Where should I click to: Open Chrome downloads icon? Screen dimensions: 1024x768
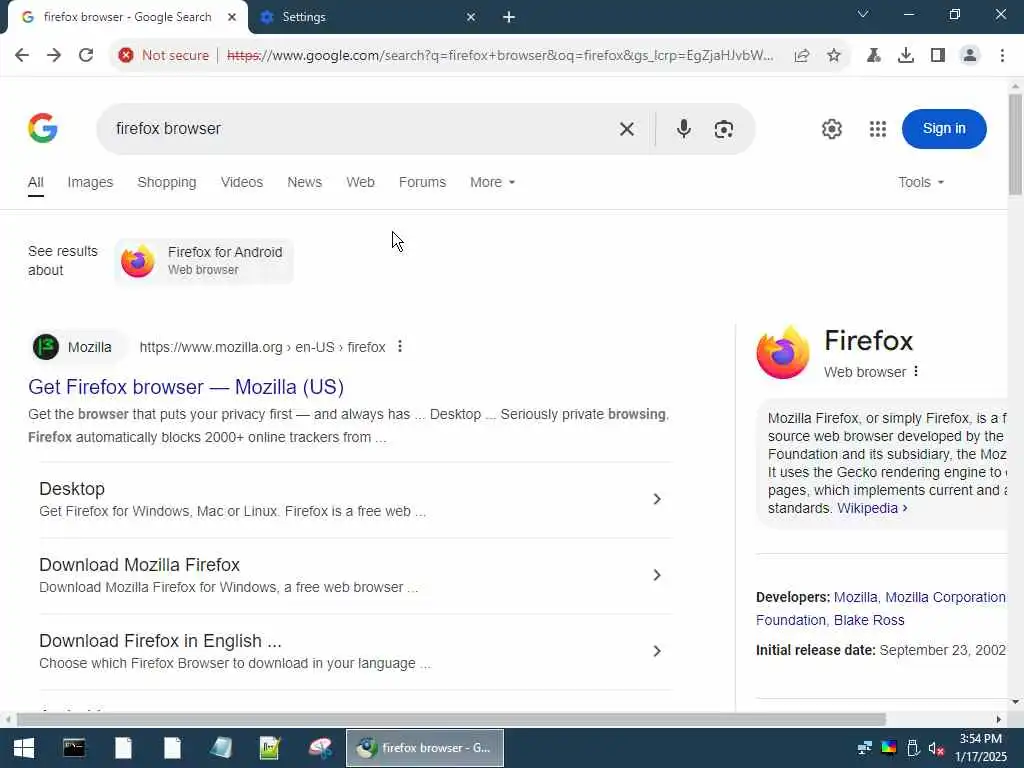point(906,56)
